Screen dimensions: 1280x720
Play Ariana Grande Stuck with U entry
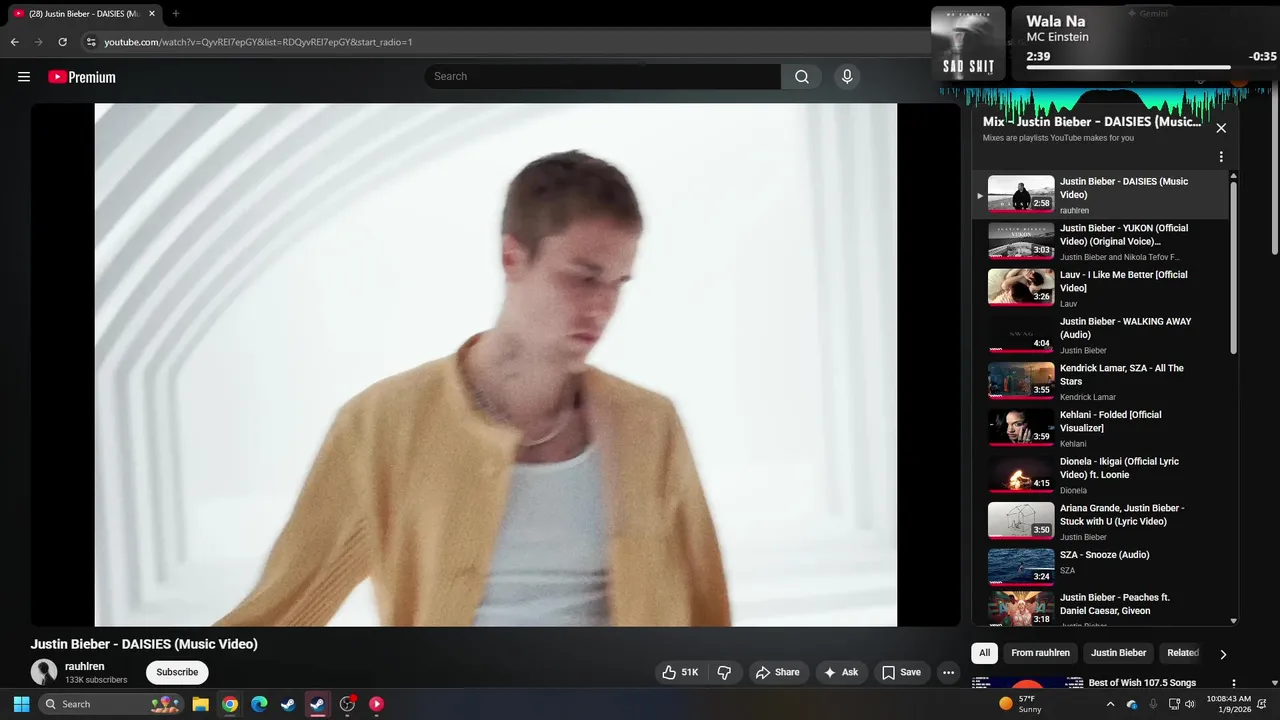[1100, 521]
